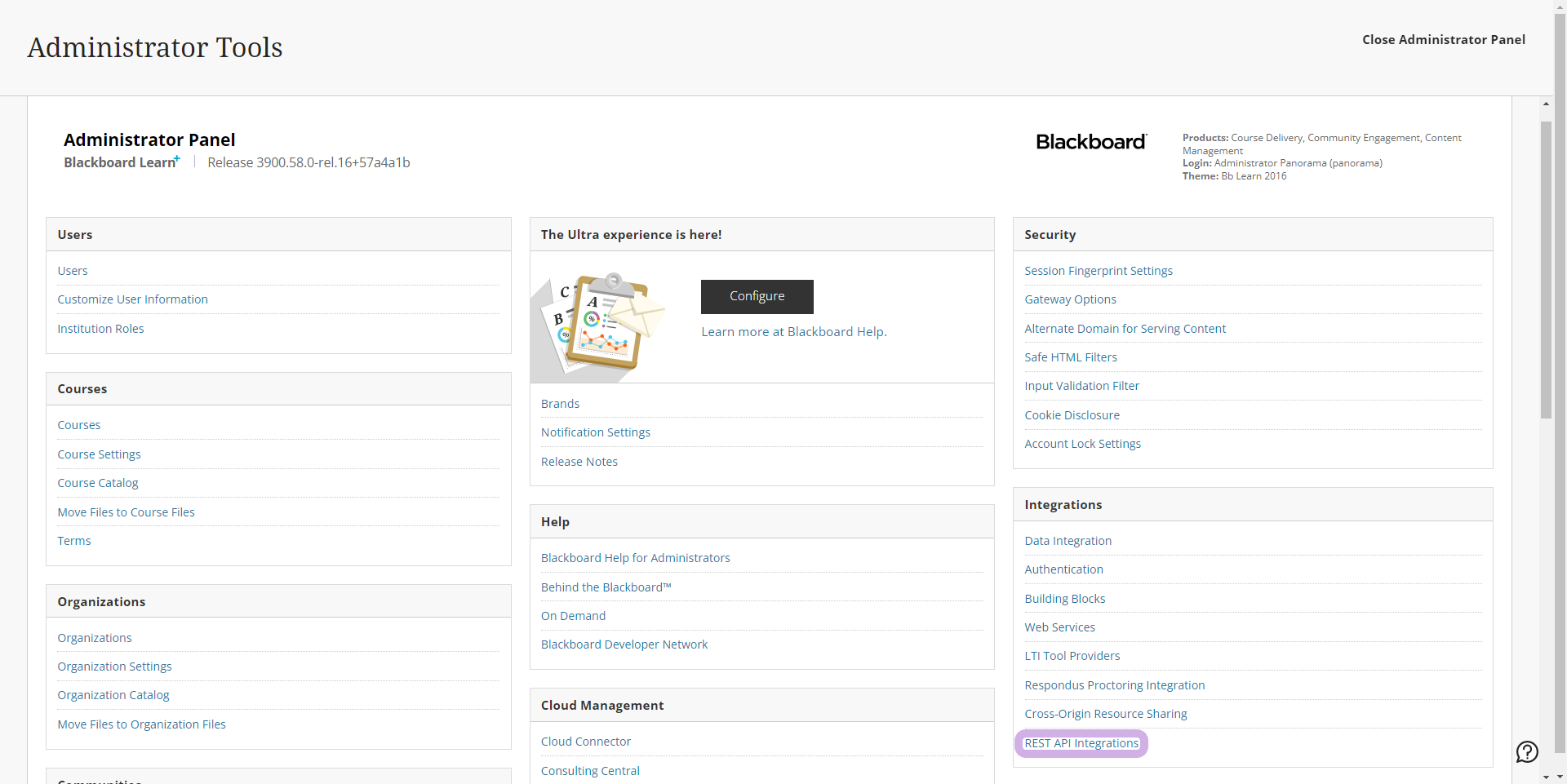
Task: Click the Cloud Management heading
Action: (602, 706)
